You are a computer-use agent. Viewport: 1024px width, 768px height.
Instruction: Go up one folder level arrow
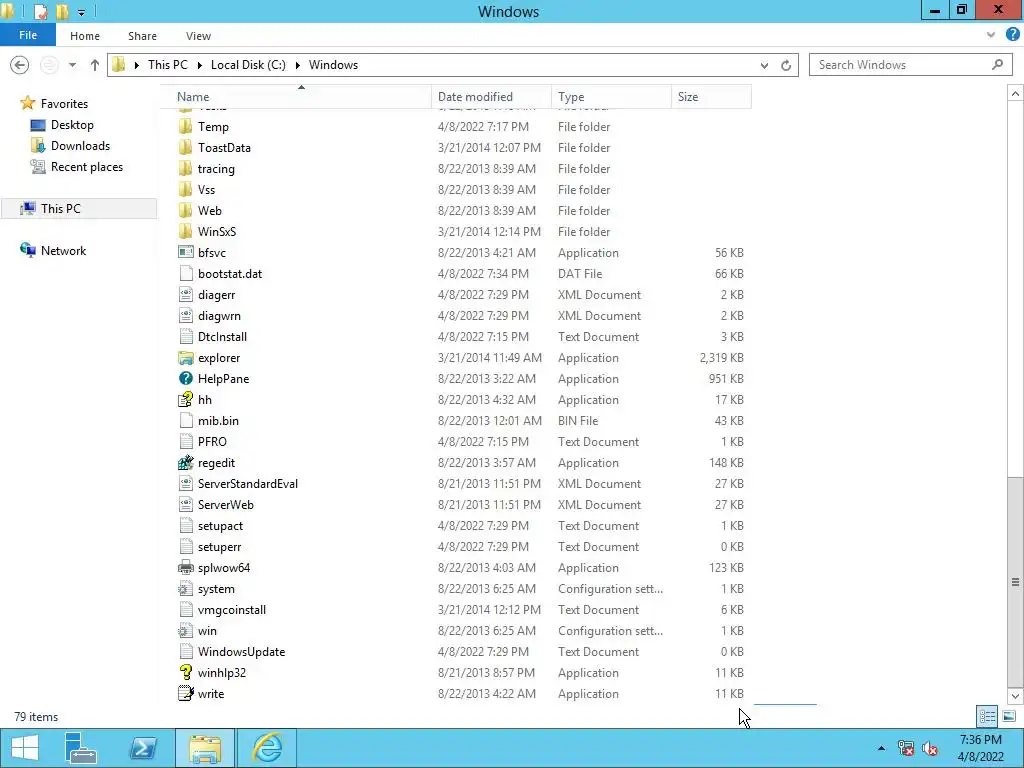[95, 65]
